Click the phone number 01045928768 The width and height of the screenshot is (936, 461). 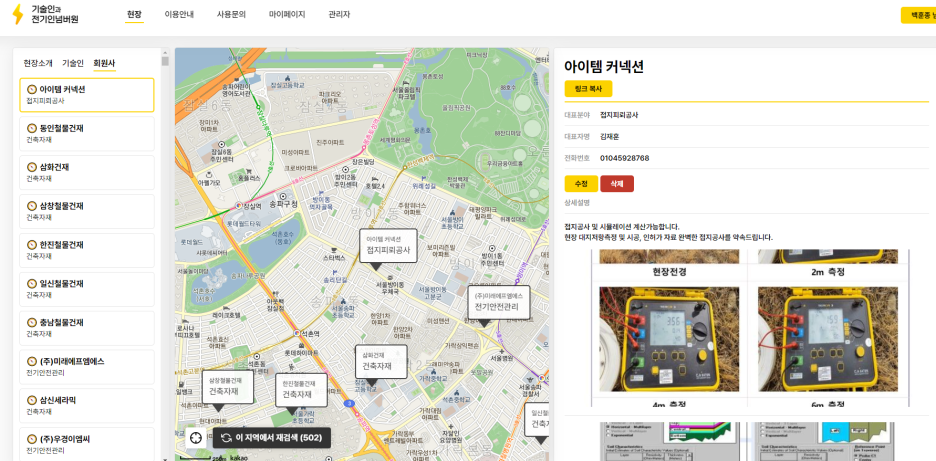pyautogui.click(x=624, y=158)
